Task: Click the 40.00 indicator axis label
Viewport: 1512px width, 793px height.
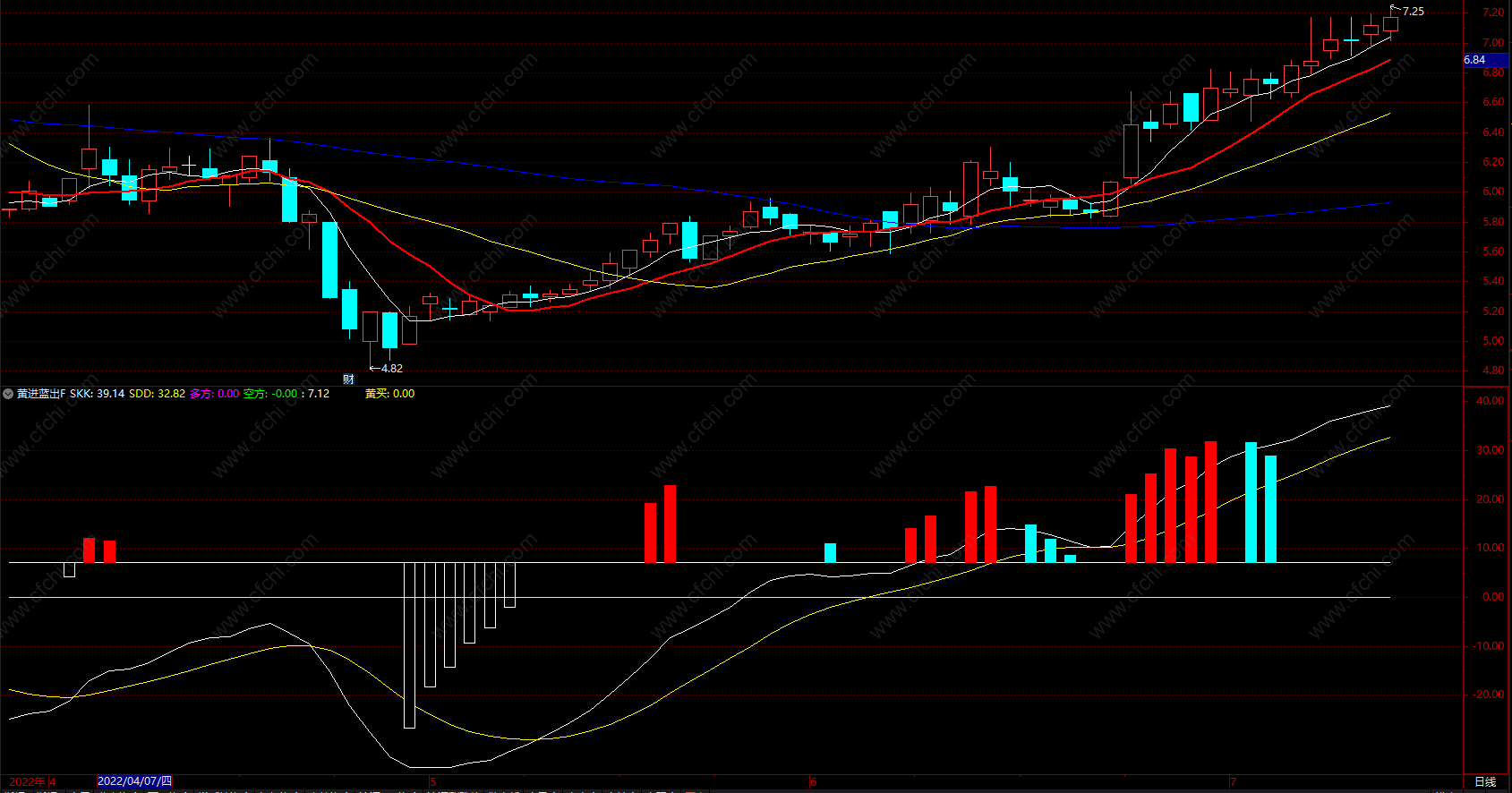Action: [x=1490, y=401]
